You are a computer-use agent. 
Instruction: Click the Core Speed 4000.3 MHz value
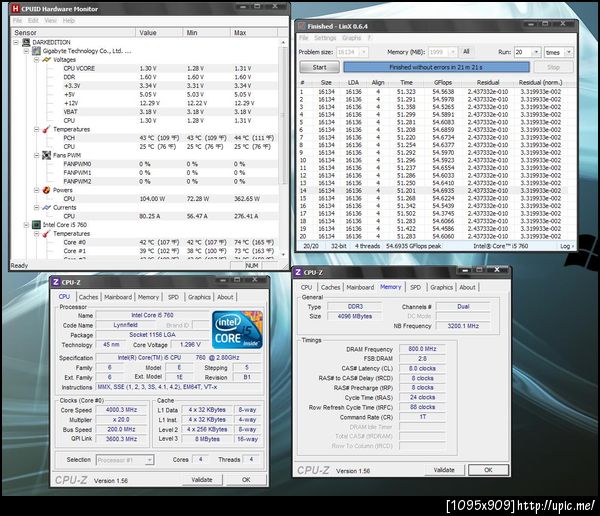pos(121,410)
